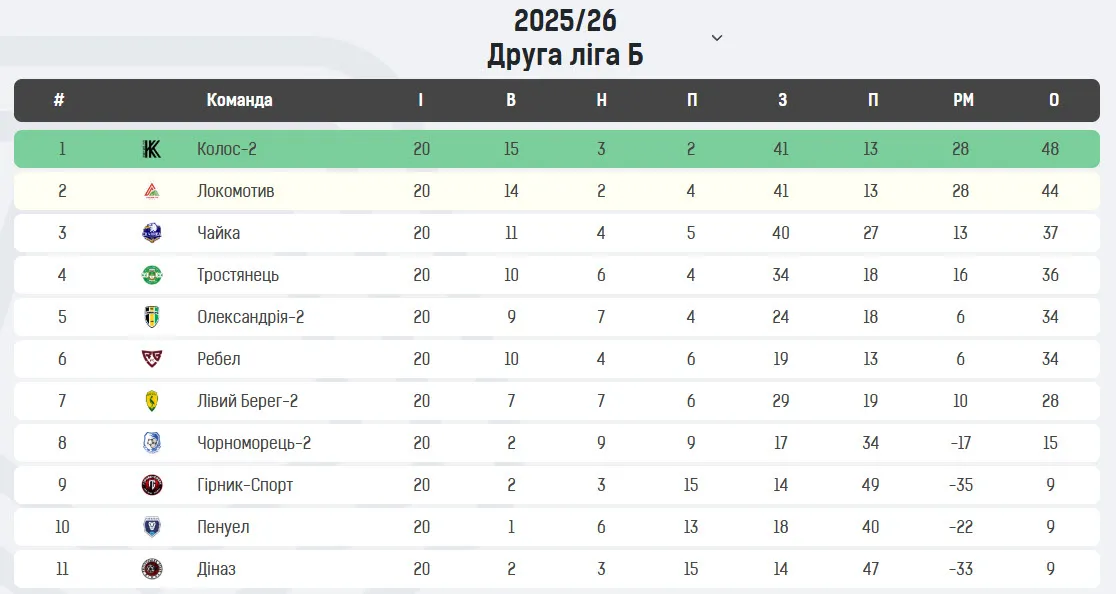Viewport: 1116px width, 594px height.
Task: Click the Чайка team name
Action: tap(219, 233)
